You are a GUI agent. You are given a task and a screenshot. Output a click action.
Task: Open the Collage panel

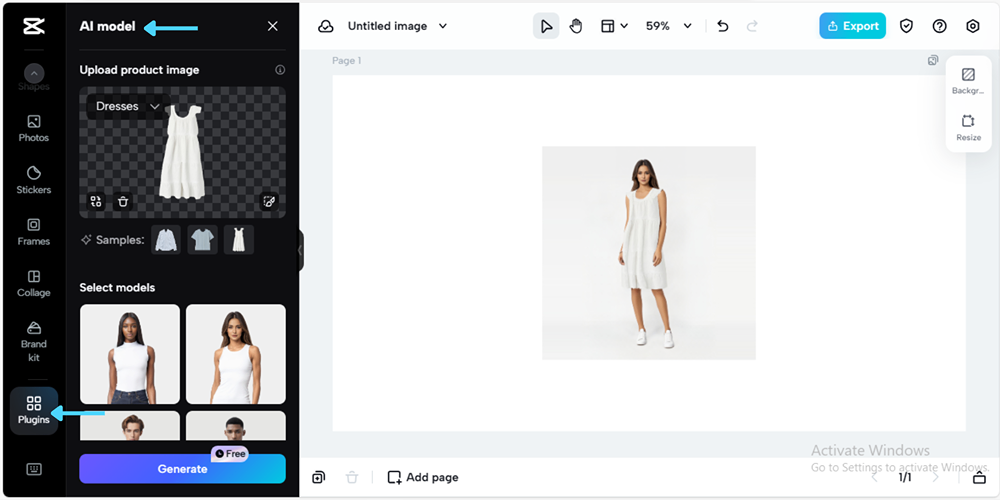(33, 283)
